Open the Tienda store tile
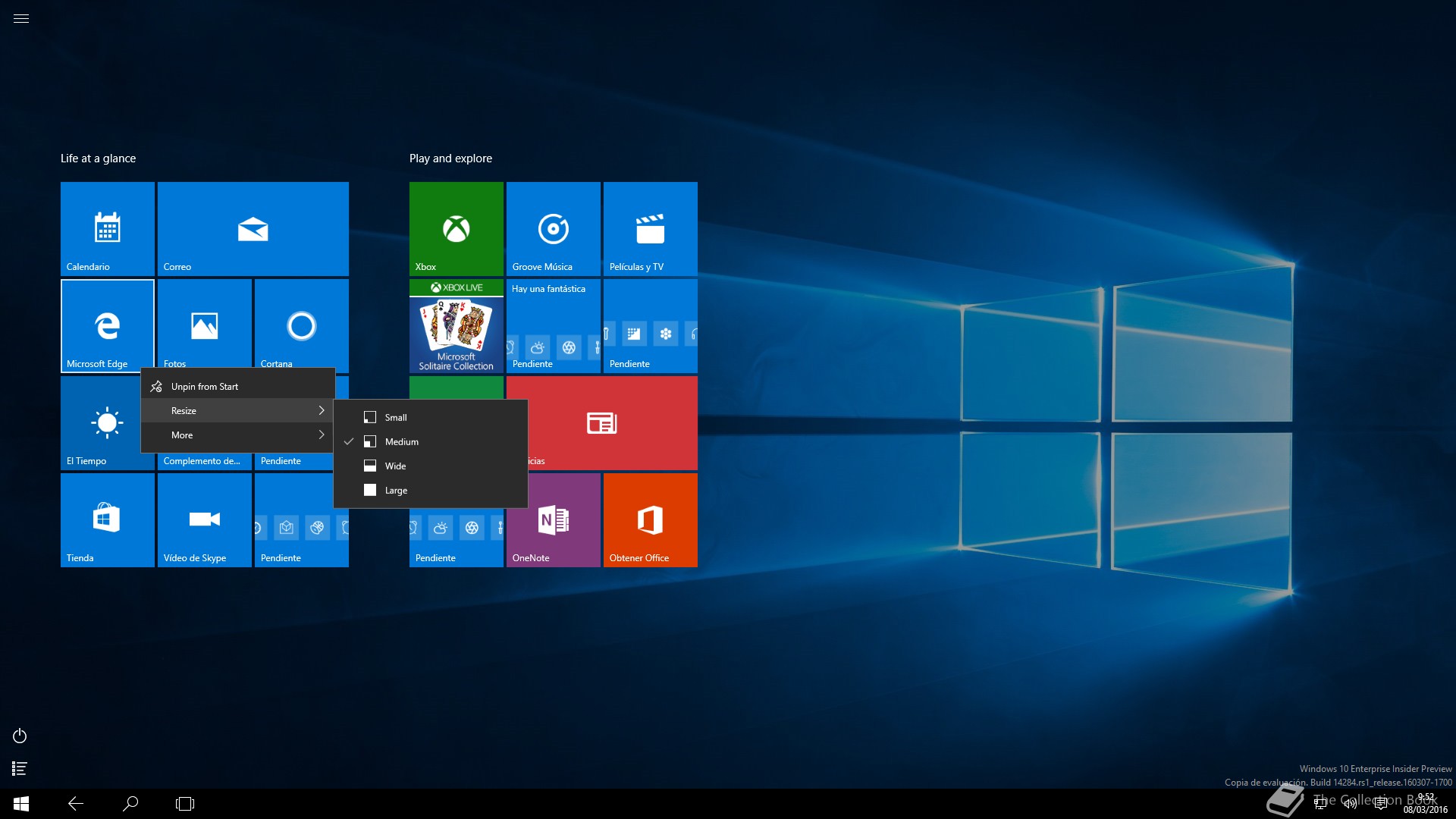Image resolution: width=1456 pixels, height=819 pixels. tap(108, 520)
